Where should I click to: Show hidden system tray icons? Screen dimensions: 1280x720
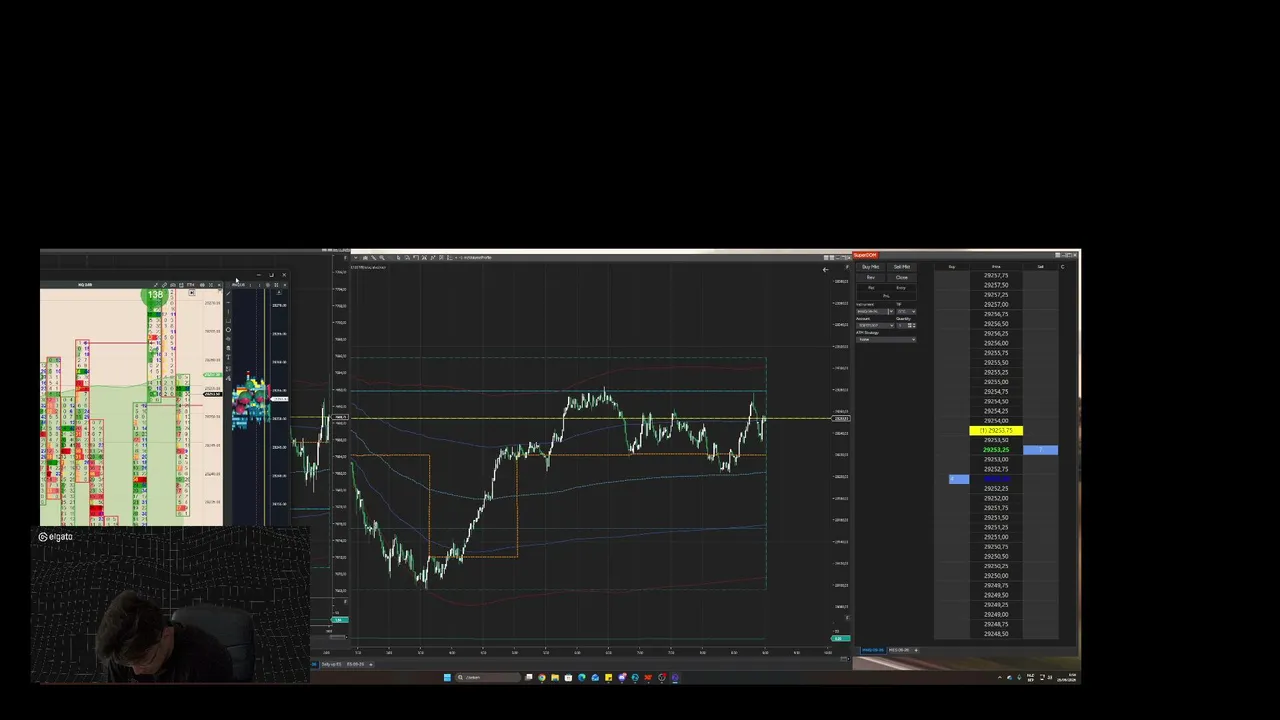coord(1000,677)
